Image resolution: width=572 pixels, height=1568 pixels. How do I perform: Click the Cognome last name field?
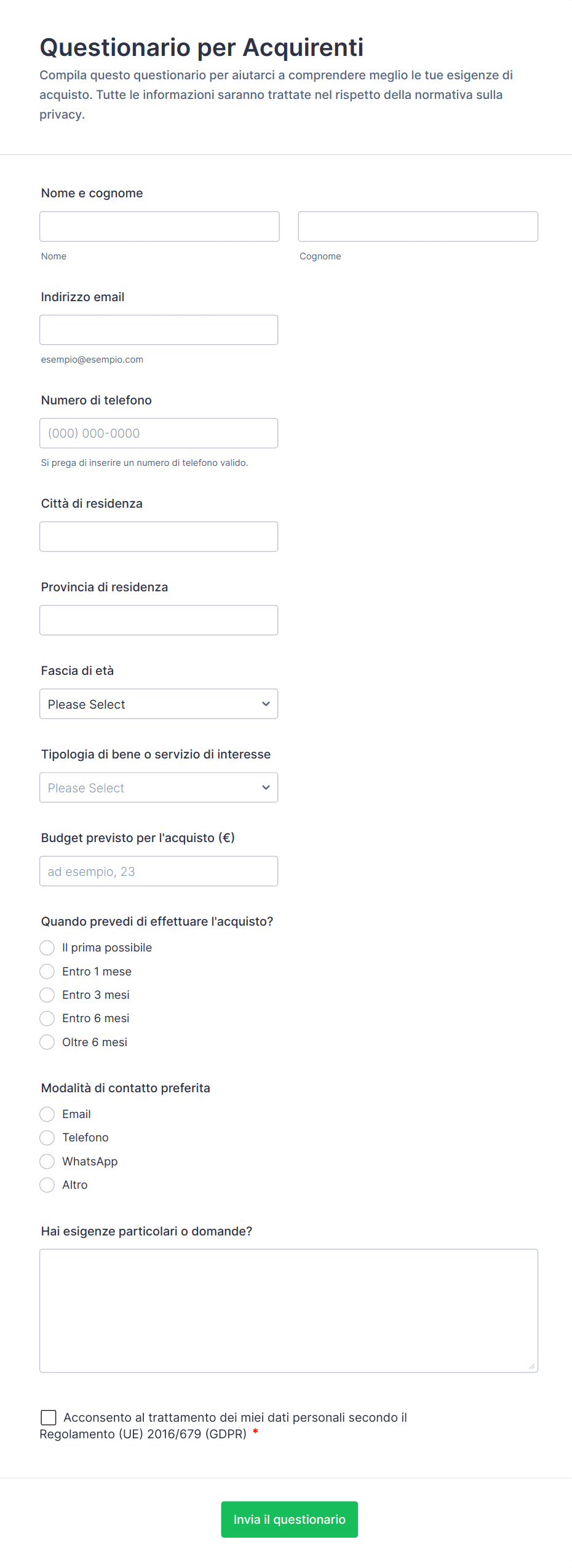point(418,226)
